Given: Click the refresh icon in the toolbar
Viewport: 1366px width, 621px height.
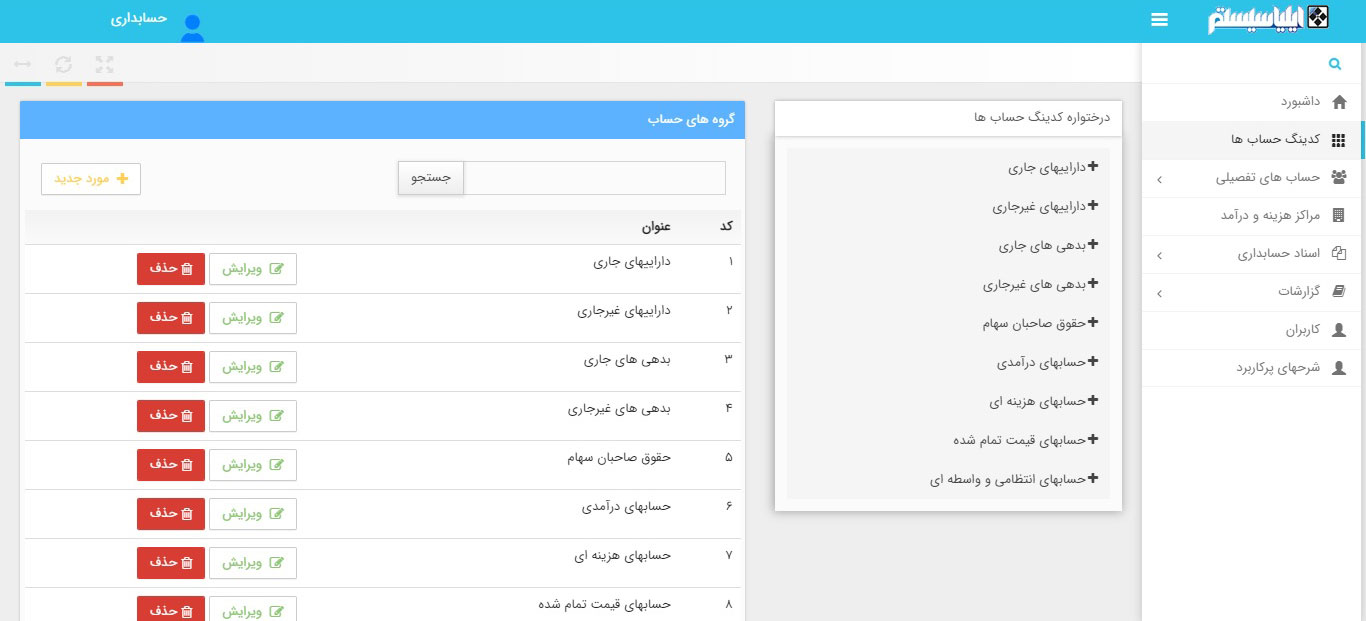Looking at the screenshot, I should tap(64, 63).
